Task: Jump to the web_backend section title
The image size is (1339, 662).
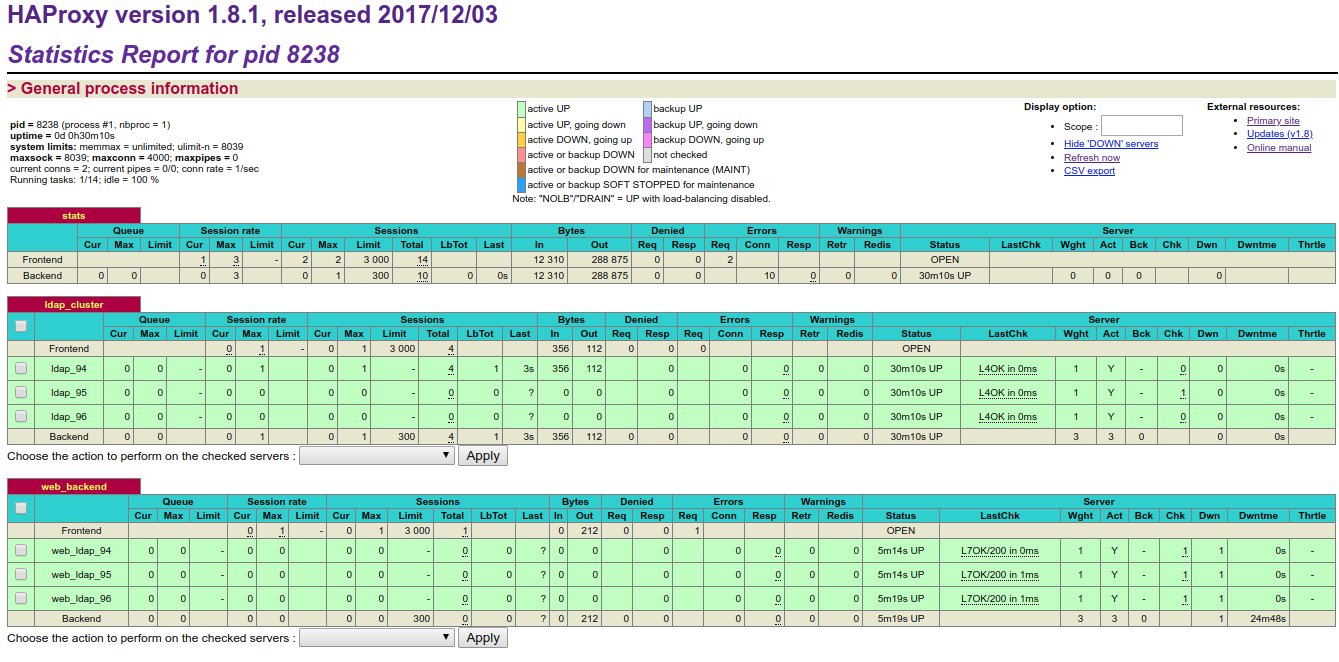Action: (74, 487)
